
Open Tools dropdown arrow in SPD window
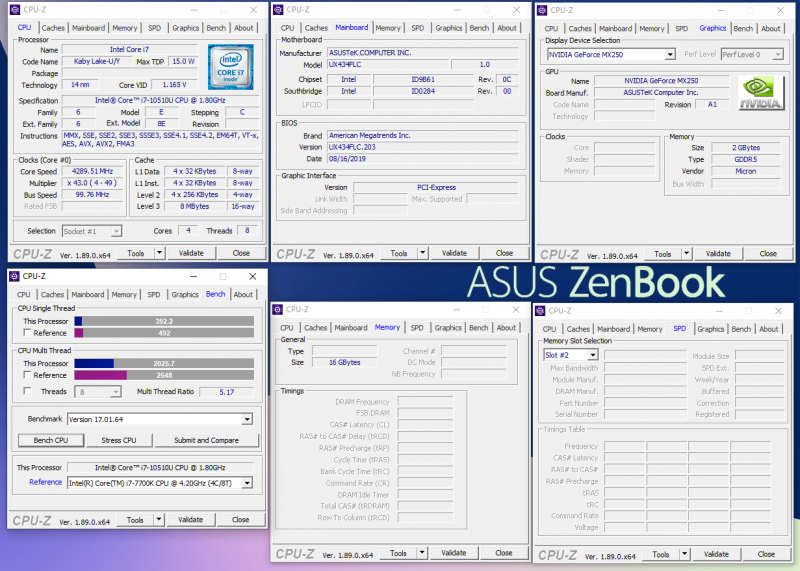click(684, 554)
